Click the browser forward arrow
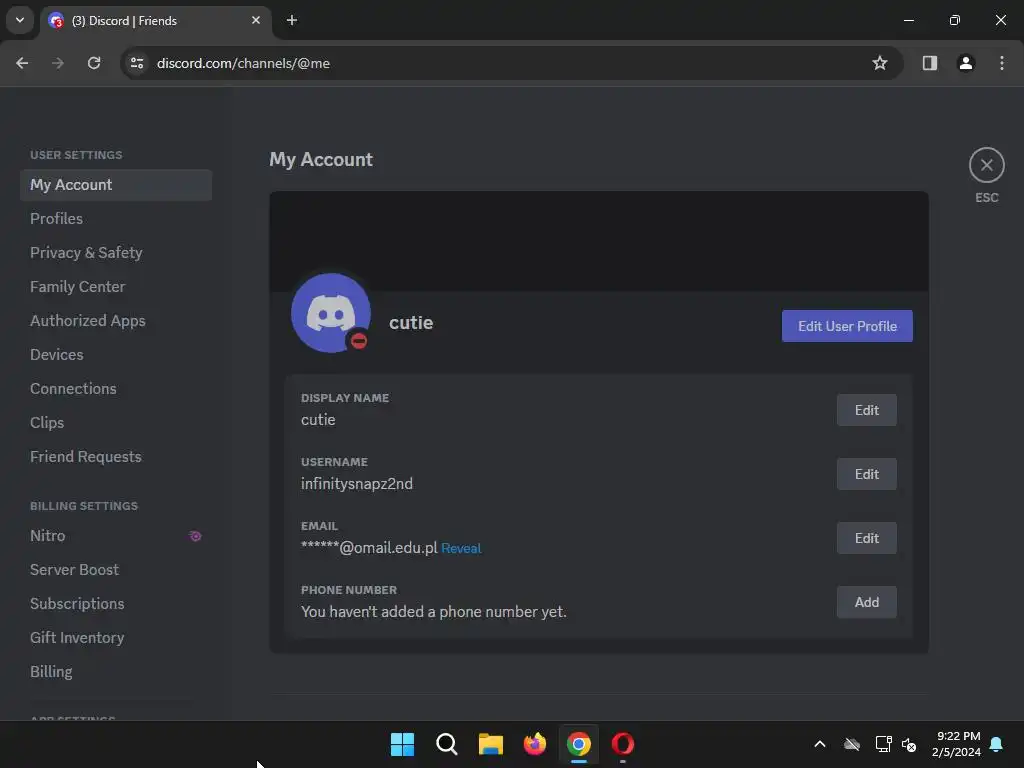 (x=58, y=63)
